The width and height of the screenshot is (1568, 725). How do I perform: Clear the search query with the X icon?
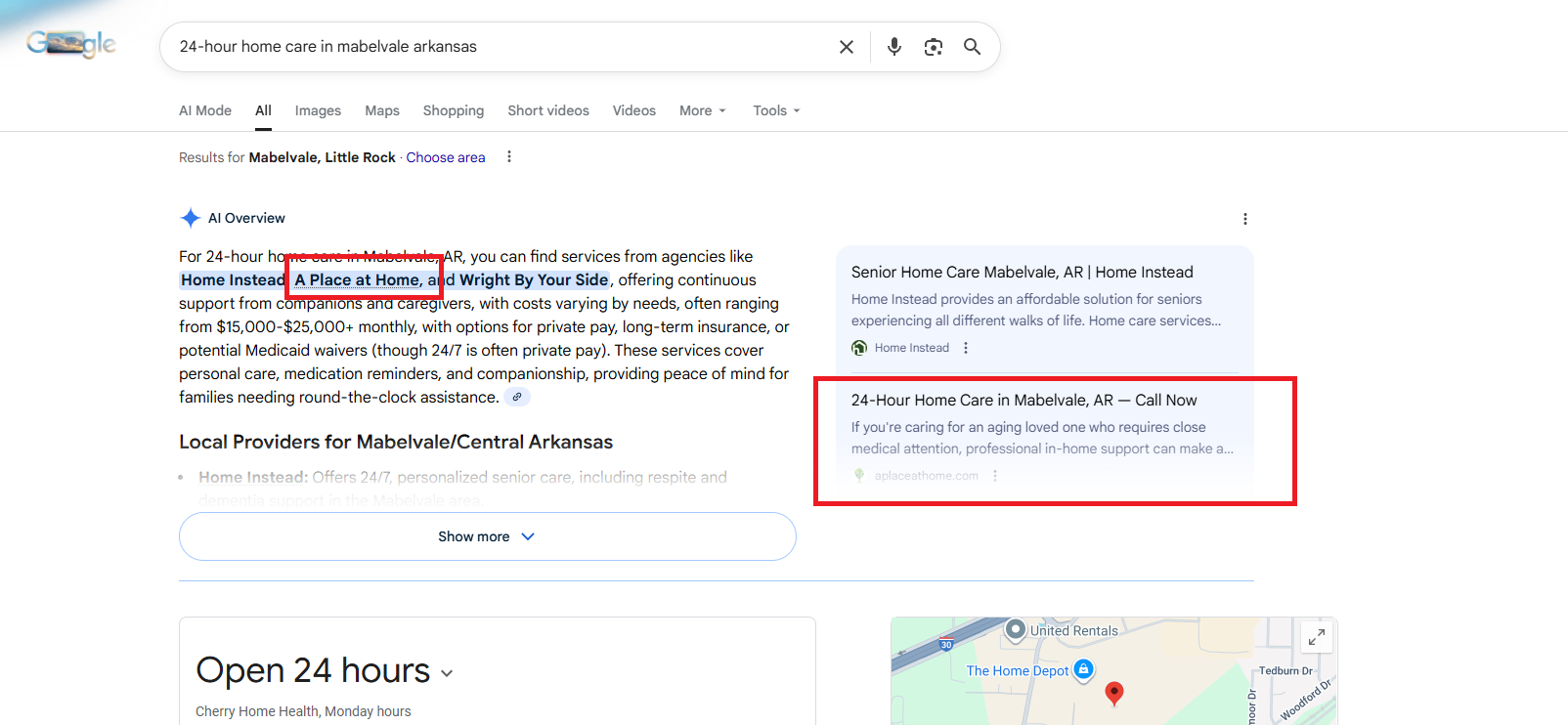click(x=847, y=47)
